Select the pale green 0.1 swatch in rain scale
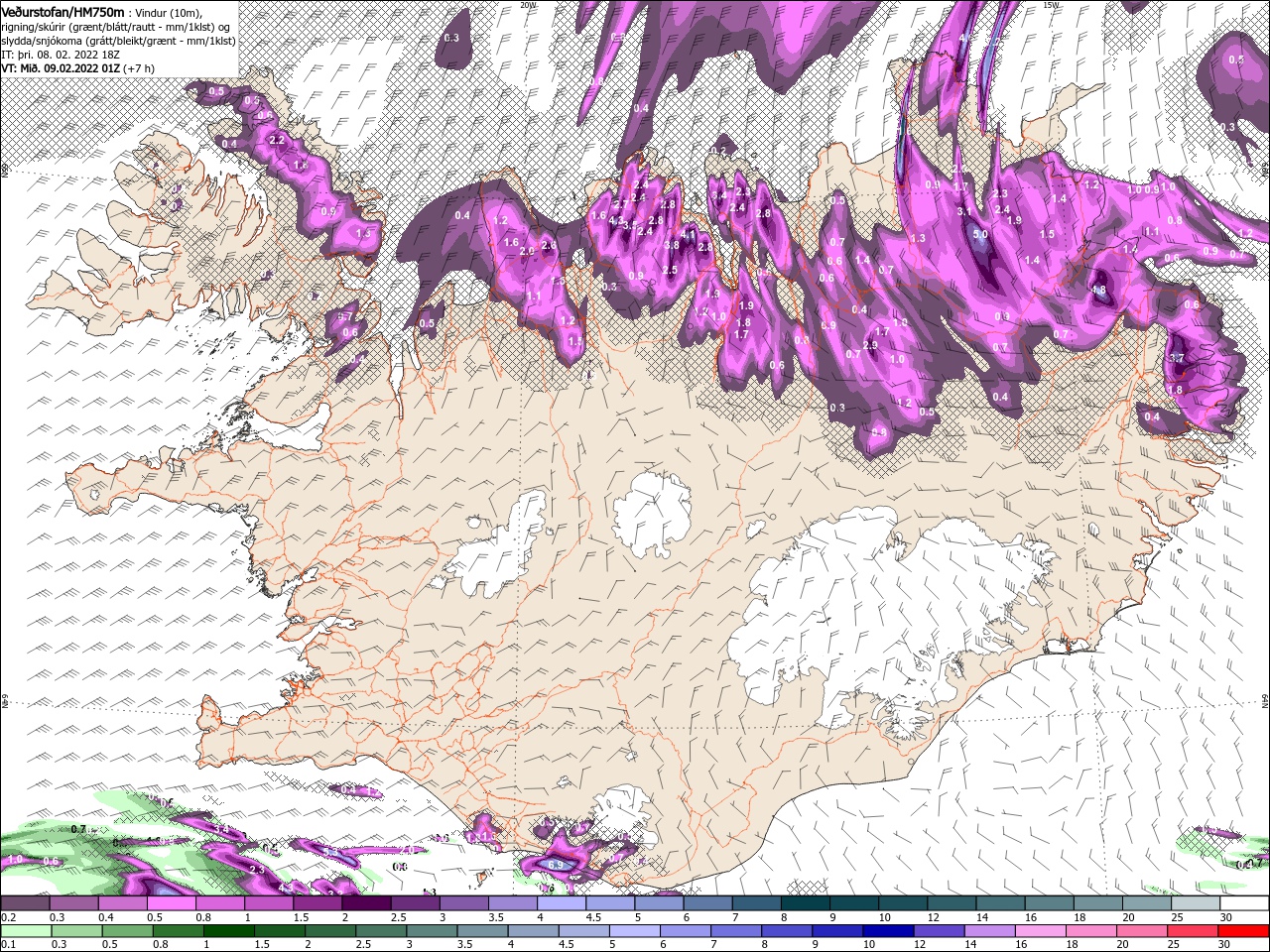Viewport: 1270px width, 952px height. point(25,930)
